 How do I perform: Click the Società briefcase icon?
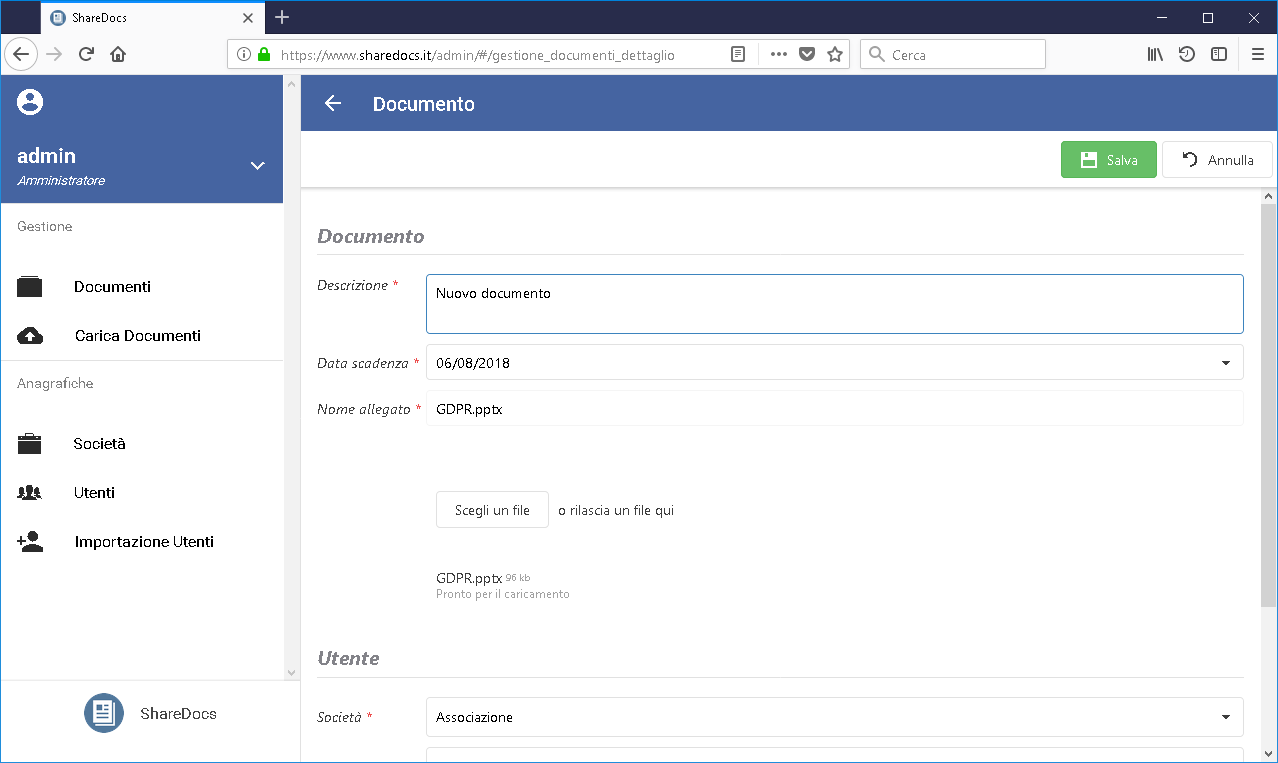pyautogui.click(x=30, y=444)
